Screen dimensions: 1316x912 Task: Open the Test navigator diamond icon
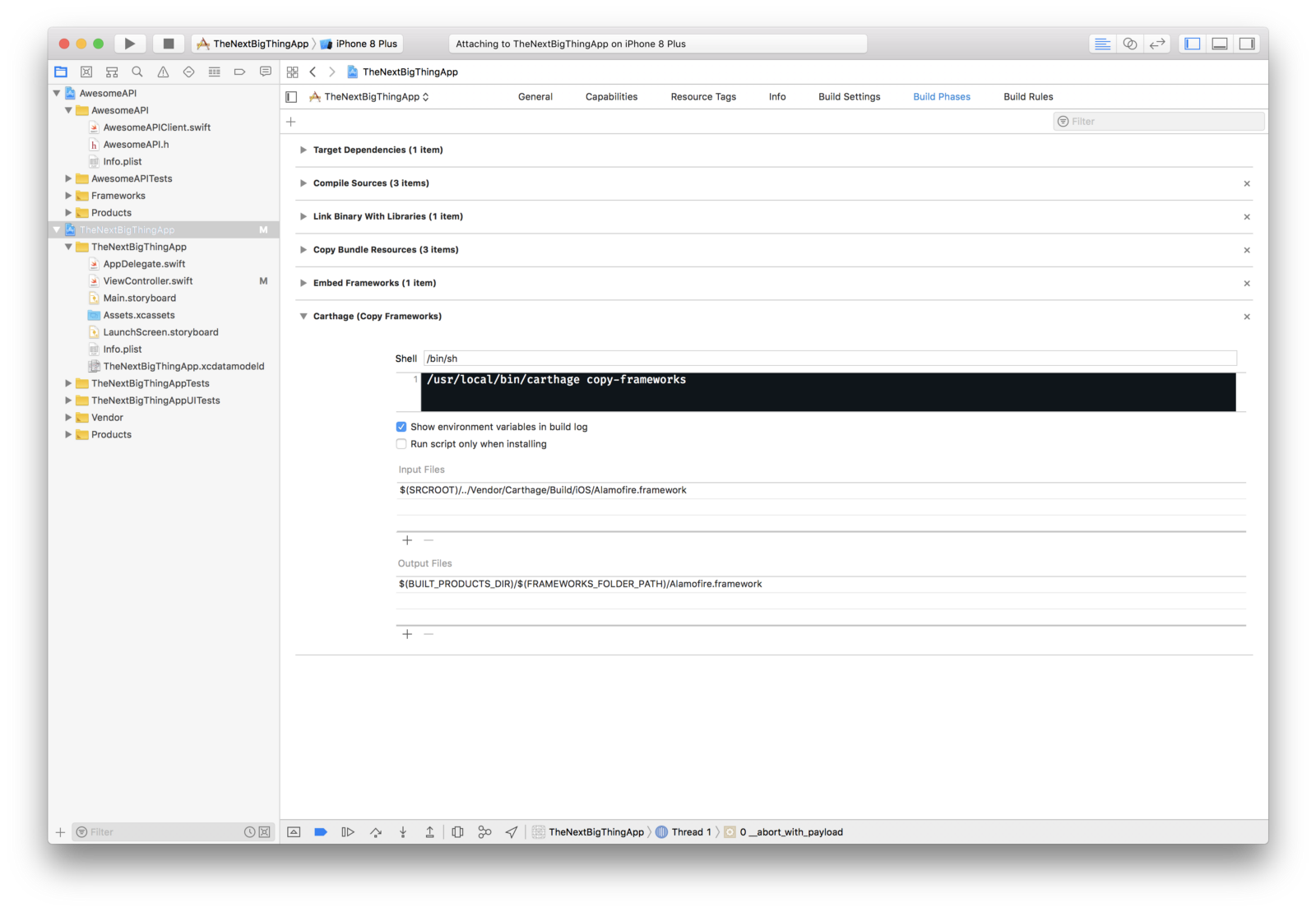tap(188, 72)
